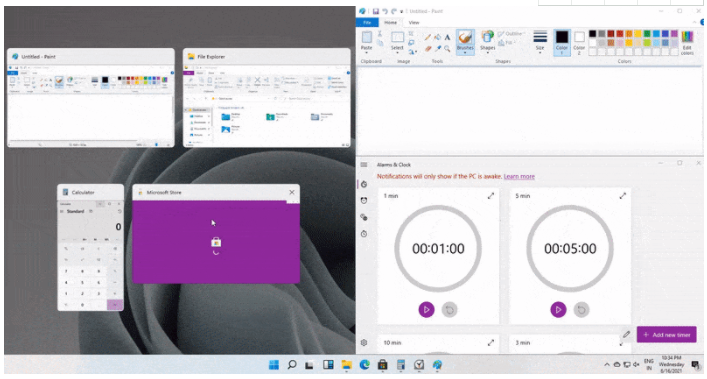Pick the green color swatch in Paint
The width and height of the screenshot is (707, 379).
tap(647, 34)
